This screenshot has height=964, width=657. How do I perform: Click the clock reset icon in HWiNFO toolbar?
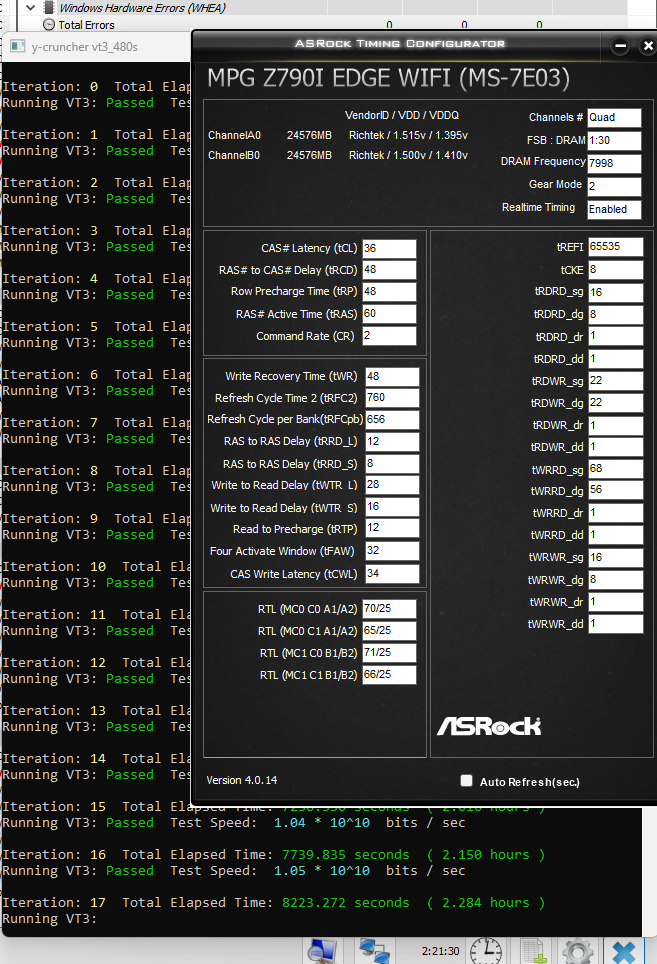(x=486, y=951)
